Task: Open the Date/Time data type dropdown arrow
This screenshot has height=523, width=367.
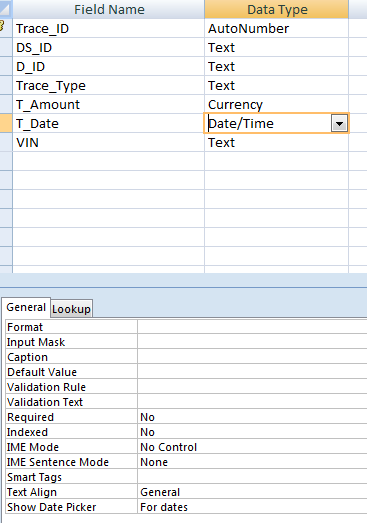Action: [339, 124]
